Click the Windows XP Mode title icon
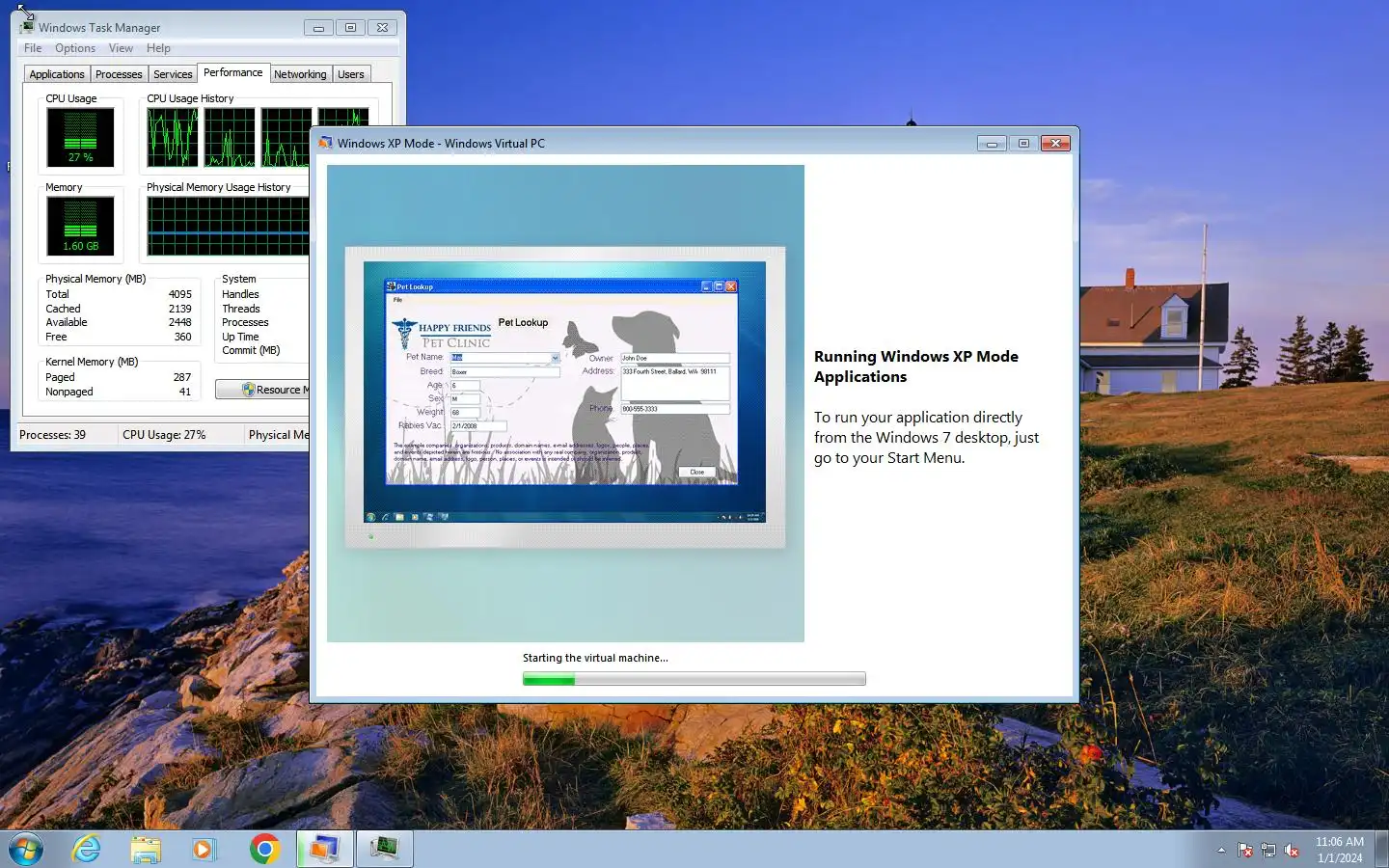Image resolution: width=1389 pixels, height=868 pixels. click(325, 143)
